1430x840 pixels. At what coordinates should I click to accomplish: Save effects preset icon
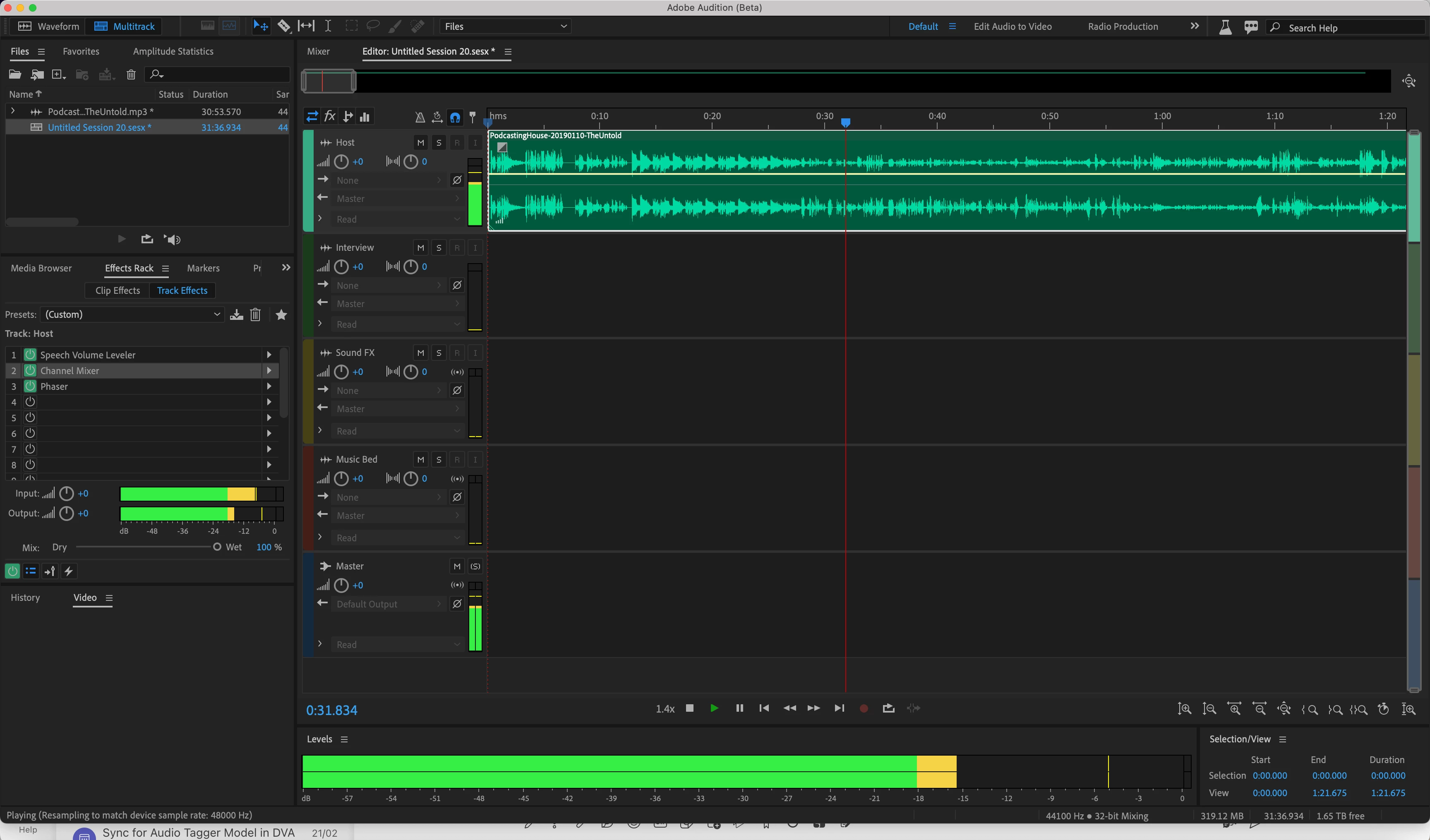(x=237, y=314)
